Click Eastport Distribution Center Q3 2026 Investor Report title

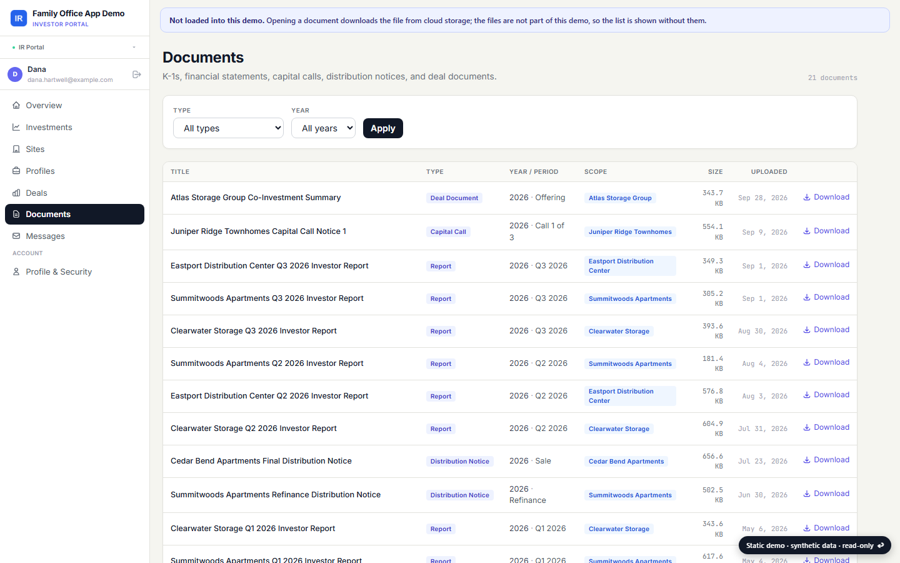(x=269, y=266)
